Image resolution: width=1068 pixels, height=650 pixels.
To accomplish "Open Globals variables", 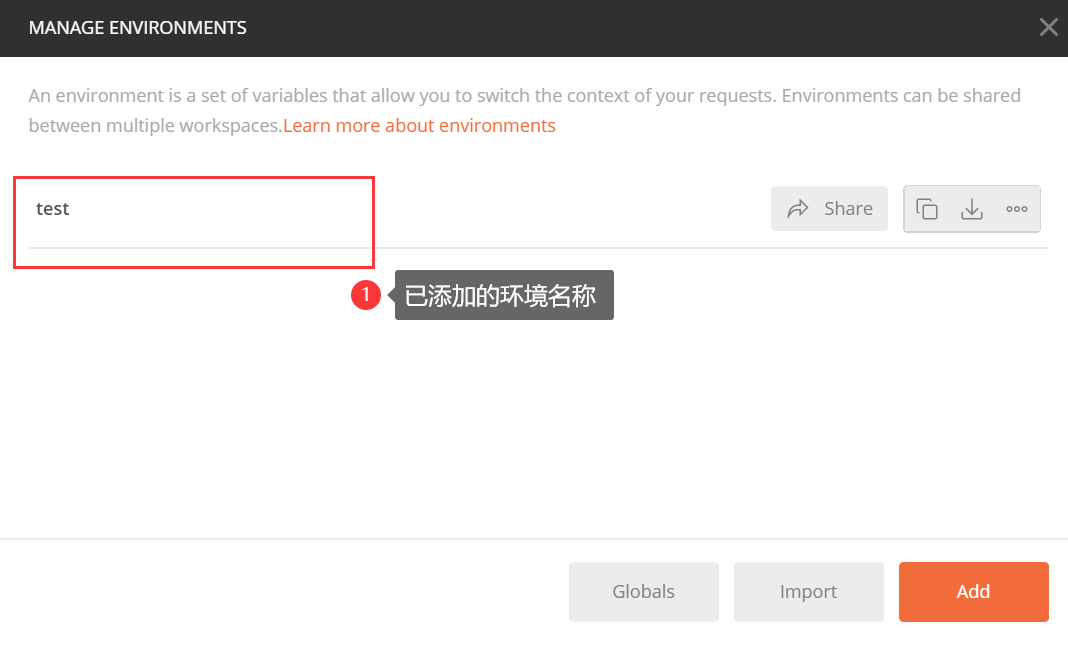I will click(x=644, y=591).
